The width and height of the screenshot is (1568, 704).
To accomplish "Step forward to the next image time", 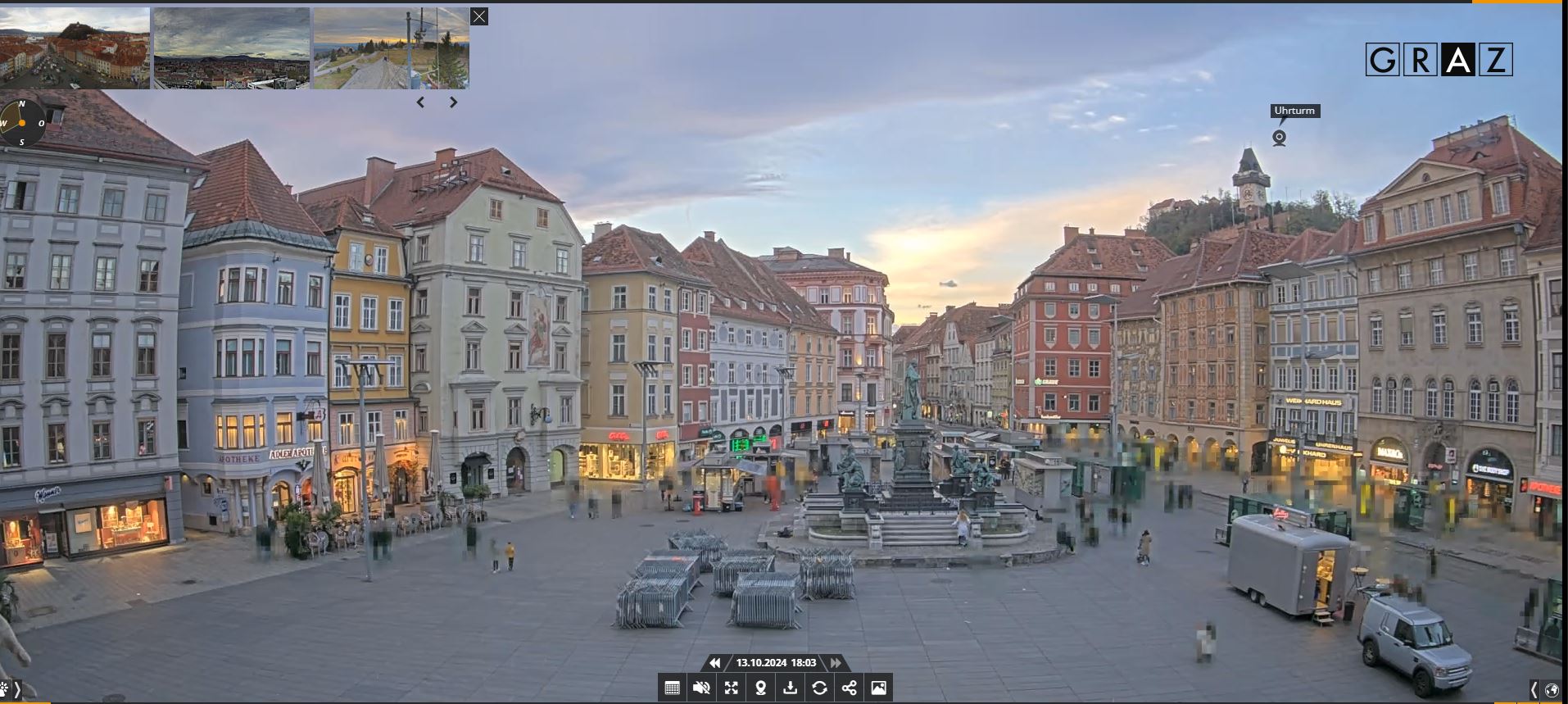I will point(836,663).
